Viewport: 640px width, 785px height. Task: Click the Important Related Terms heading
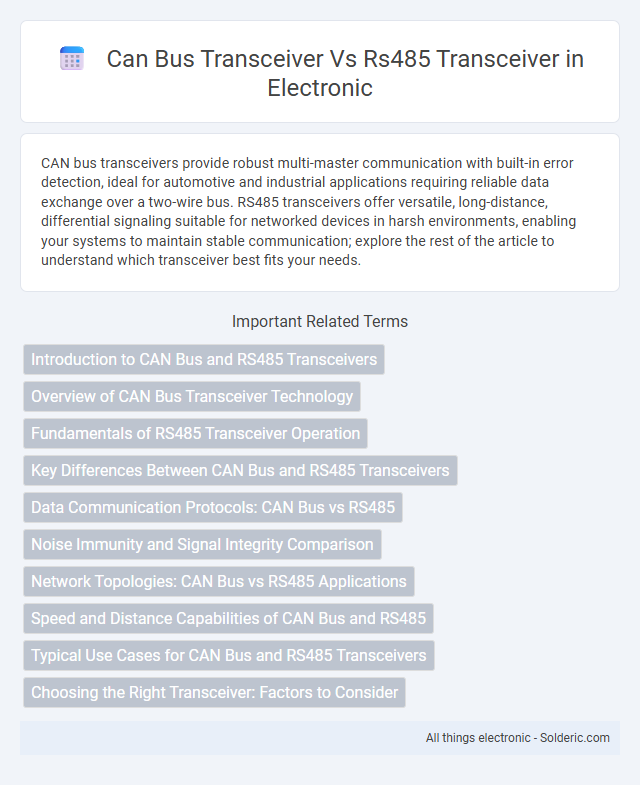click(320, 321)
